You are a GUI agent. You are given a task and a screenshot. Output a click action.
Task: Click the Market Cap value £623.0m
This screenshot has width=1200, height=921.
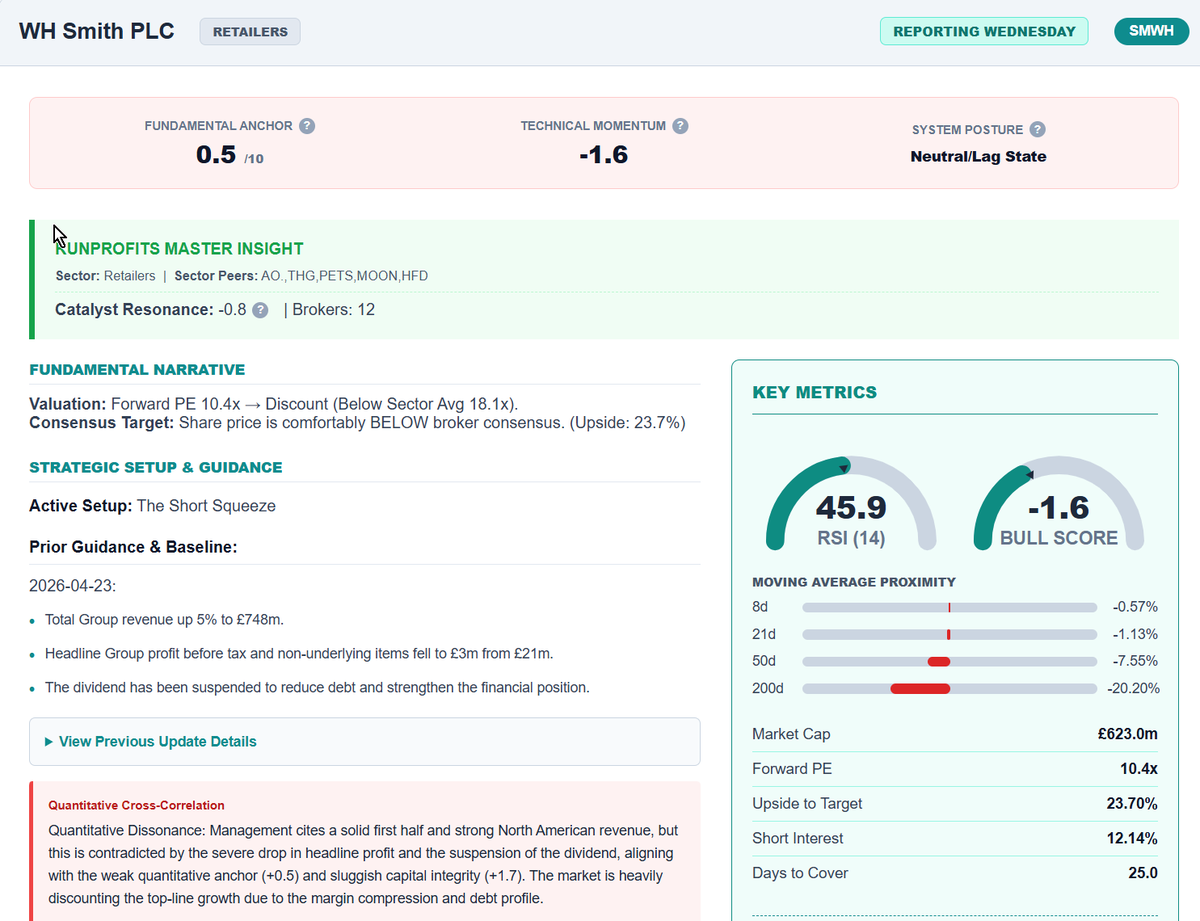[x=1127, y=734]
